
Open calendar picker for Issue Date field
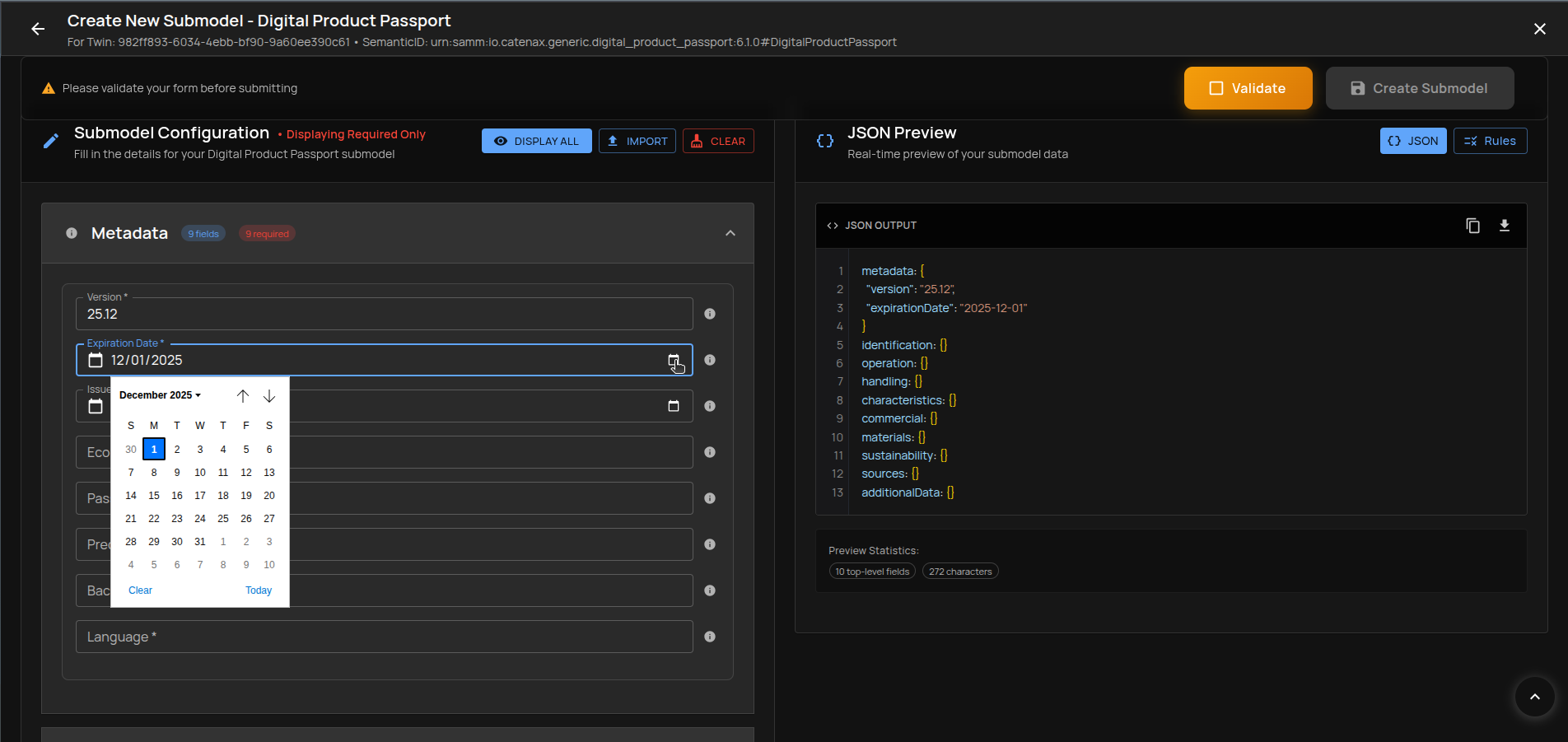click(x=673, y=406)
